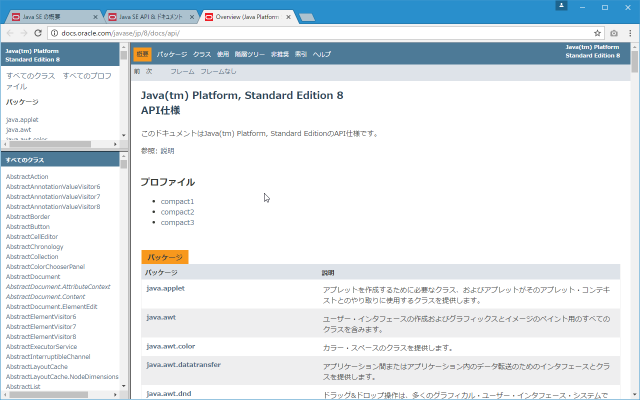Reload the page with the refresh icon
This screenshot has height=400, width=640.
[x=38, y=33]
